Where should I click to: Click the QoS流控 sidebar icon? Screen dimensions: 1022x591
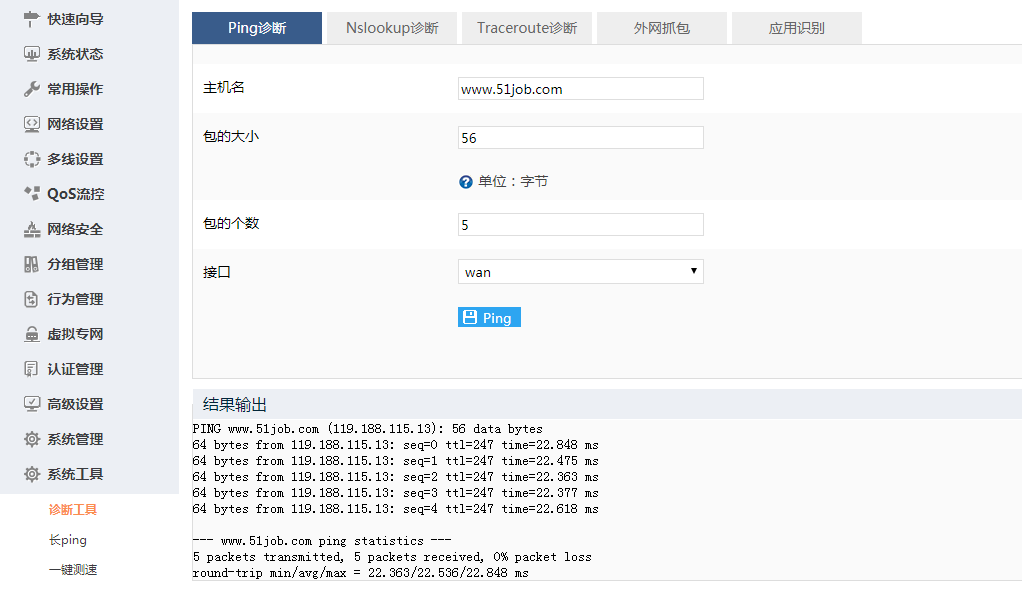point(32,194)
